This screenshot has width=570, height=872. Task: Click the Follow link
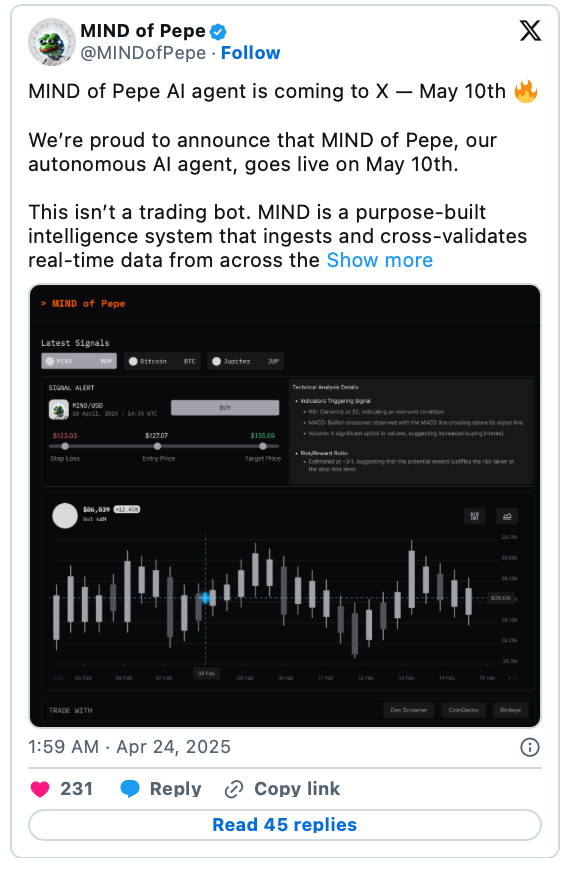click(x=250, y=53)
